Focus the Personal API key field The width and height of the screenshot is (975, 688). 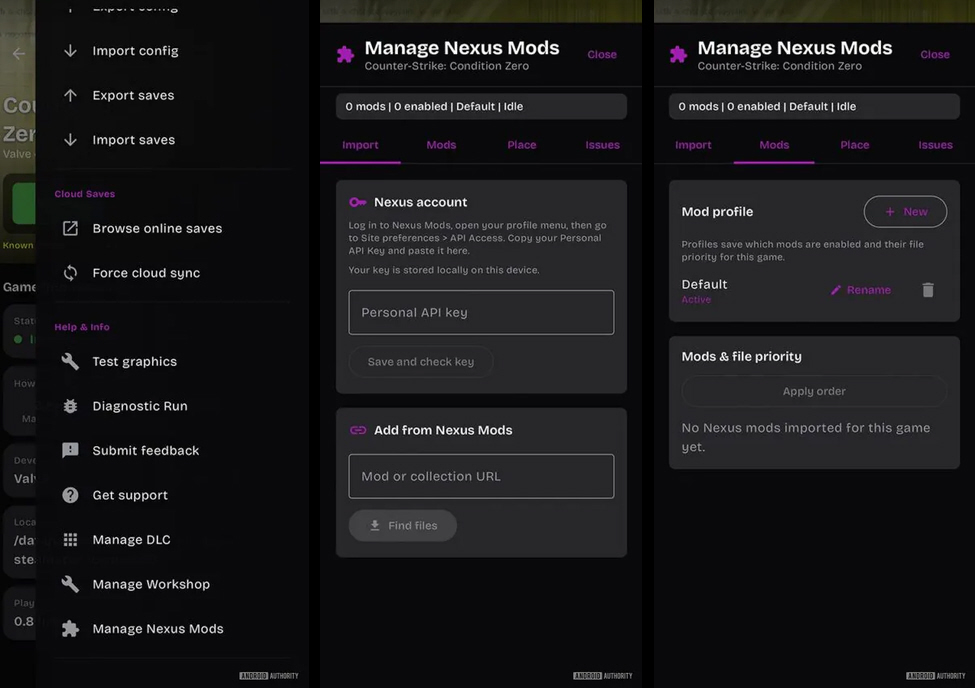481,312
